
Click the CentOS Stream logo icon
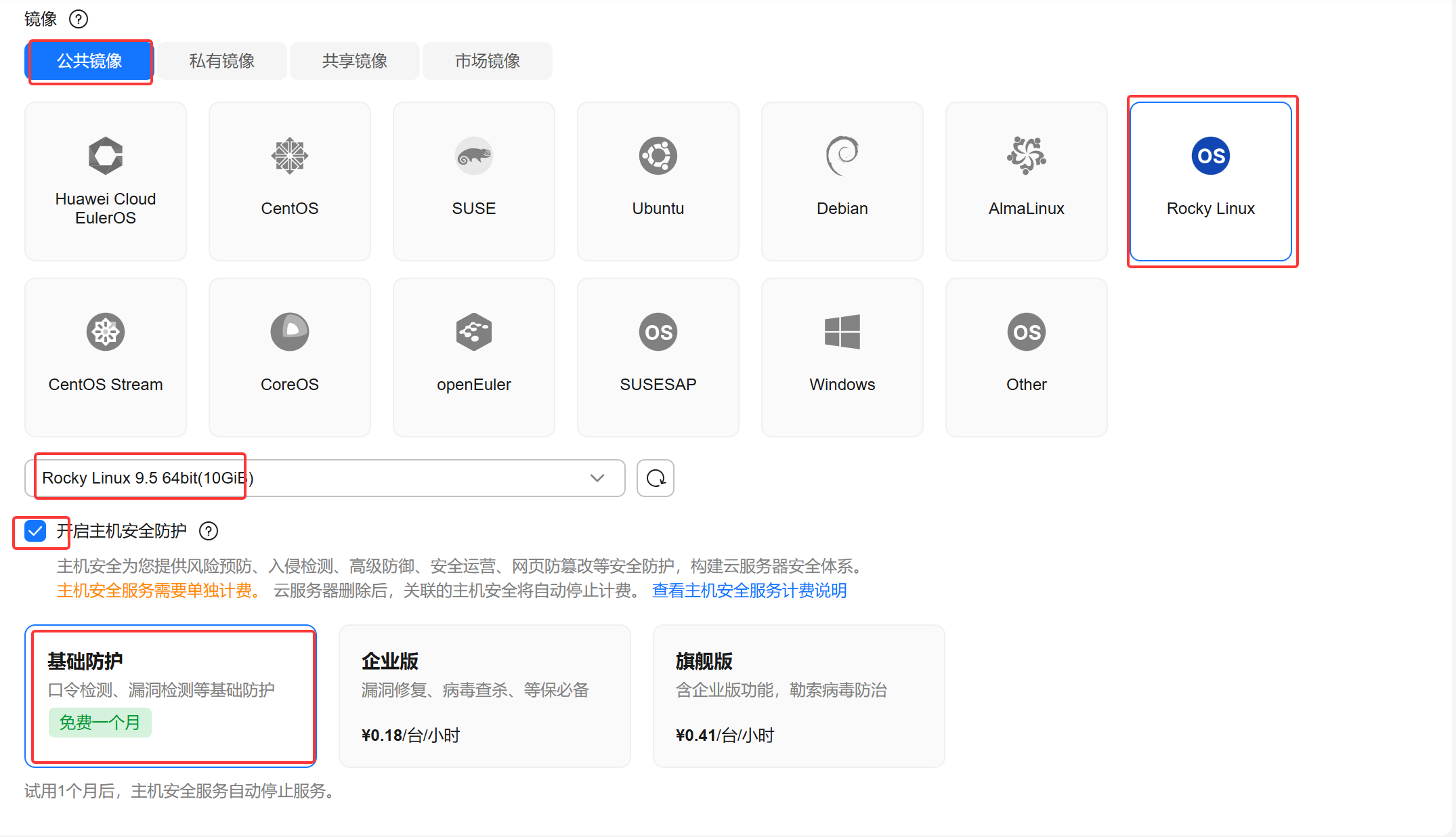[106, 332]
